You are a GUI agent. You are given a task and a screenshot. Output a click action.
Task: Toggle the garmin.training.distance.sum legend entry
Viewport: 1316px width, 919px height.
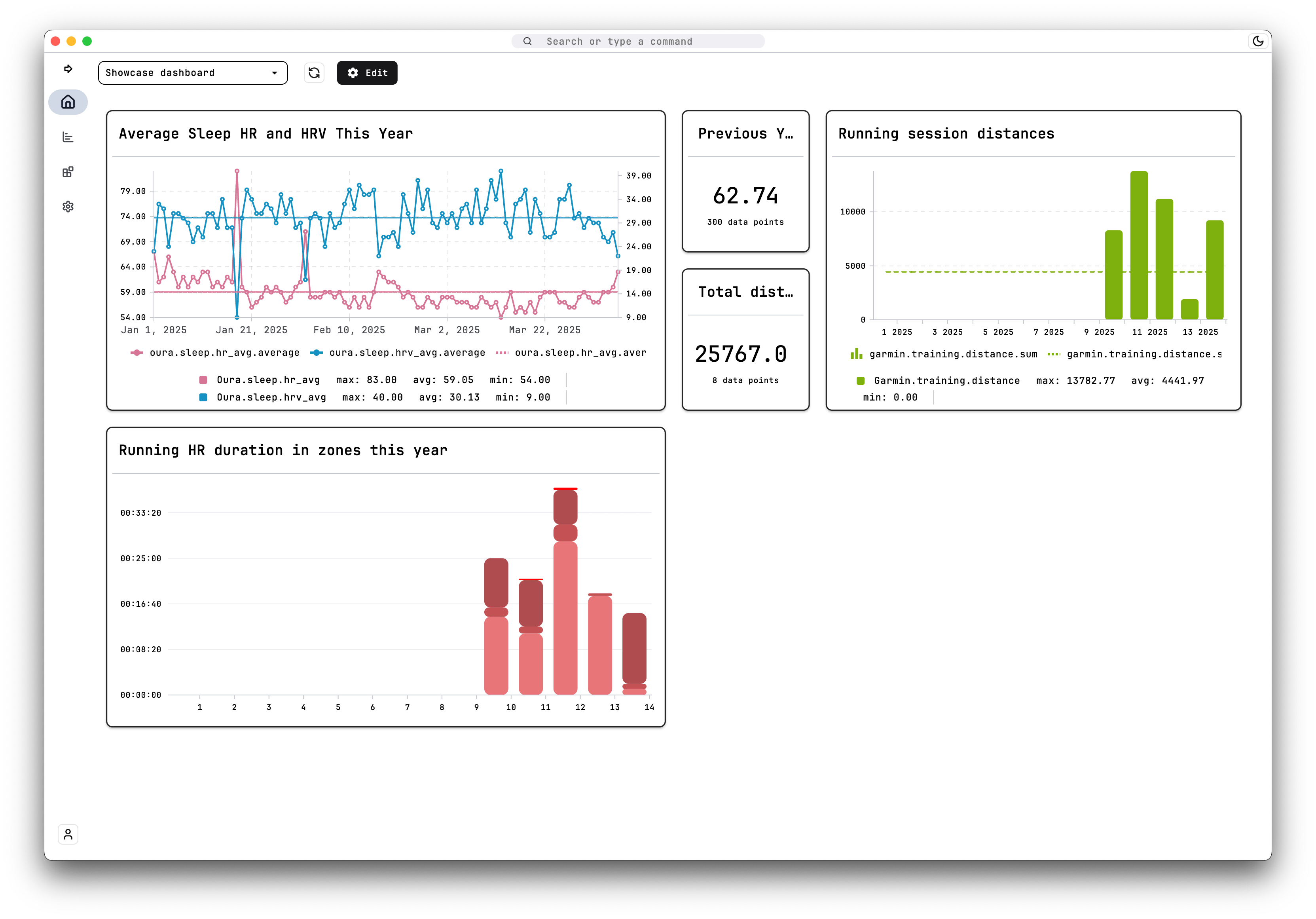(952, 354)
